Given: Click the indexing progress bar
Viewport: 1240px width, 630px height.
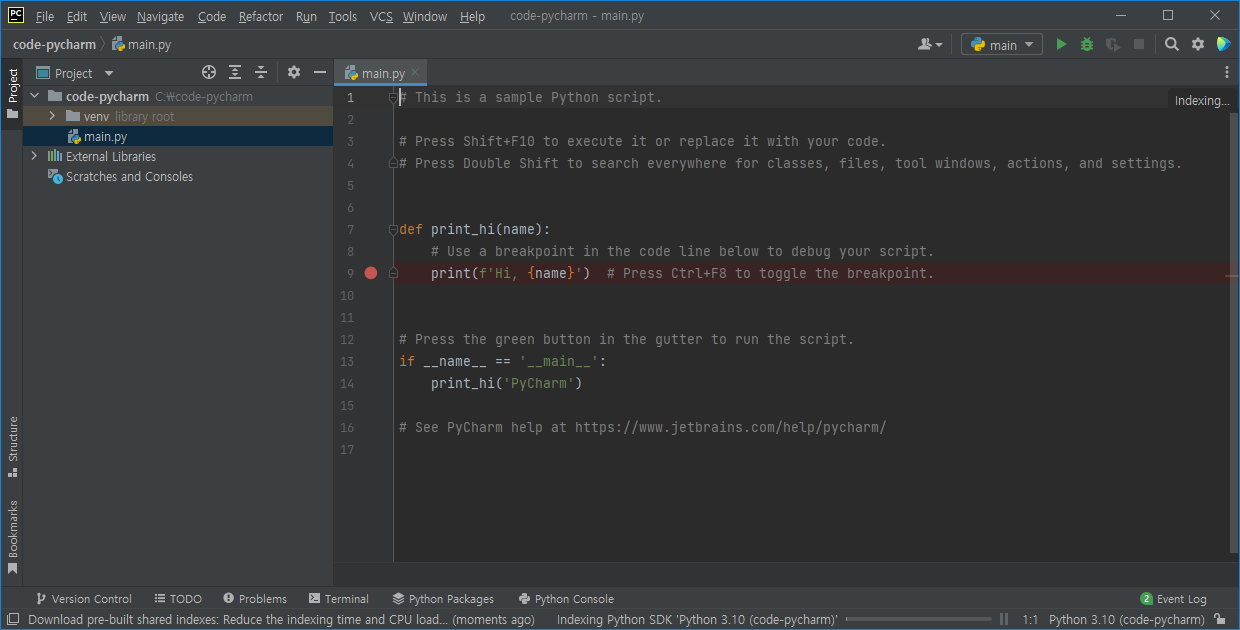Looking at the screenshot, I should [x=918, y=620].
